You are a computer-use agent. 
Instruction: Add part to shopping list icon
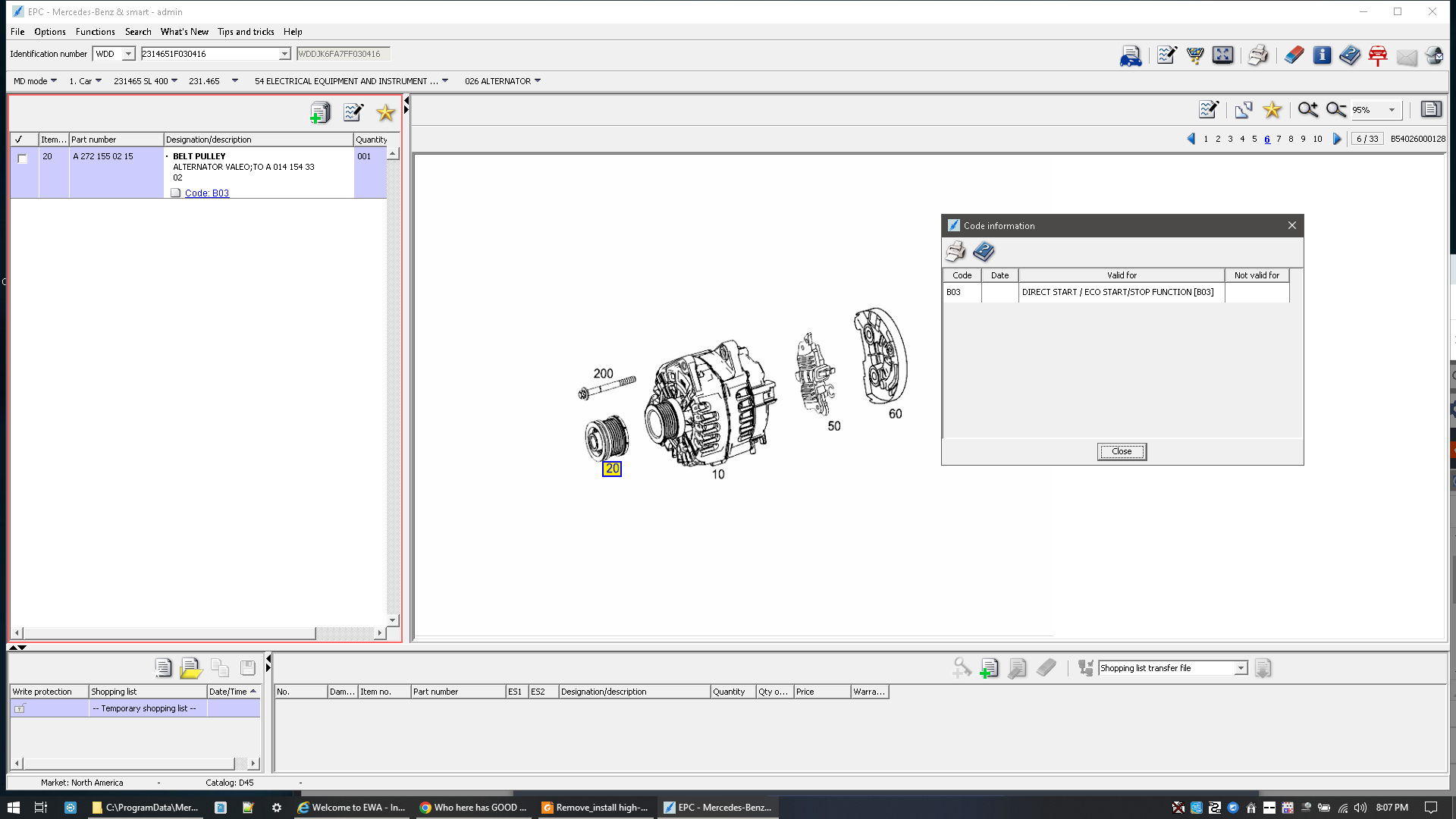320,112
